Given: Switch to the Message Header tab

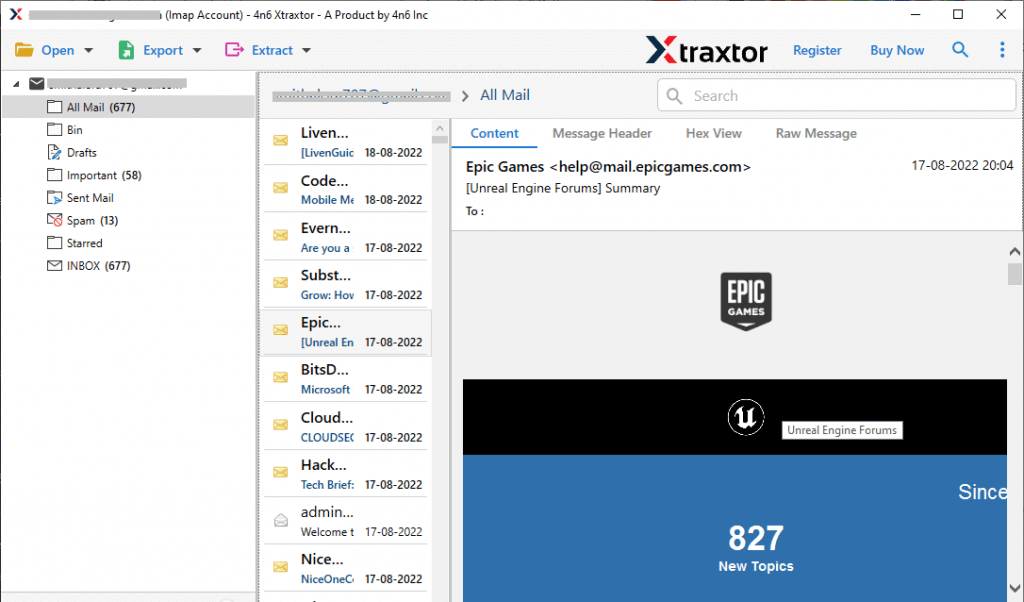Looking at the screenshot, I should [x=601, y=133].
